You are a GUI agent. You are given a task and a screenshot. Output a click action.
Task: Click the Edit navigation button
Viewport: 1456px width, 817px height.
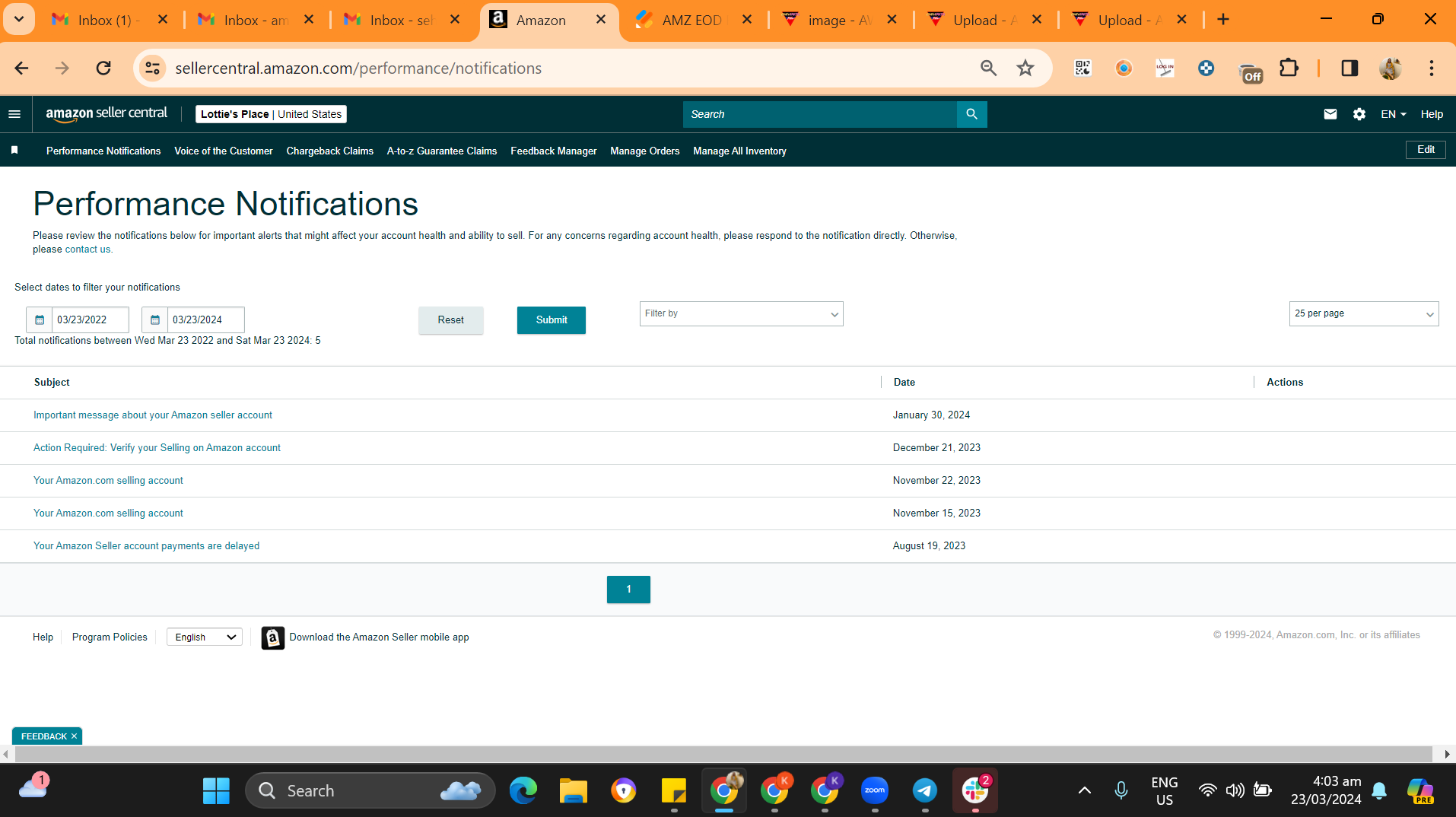point(1426,150)
